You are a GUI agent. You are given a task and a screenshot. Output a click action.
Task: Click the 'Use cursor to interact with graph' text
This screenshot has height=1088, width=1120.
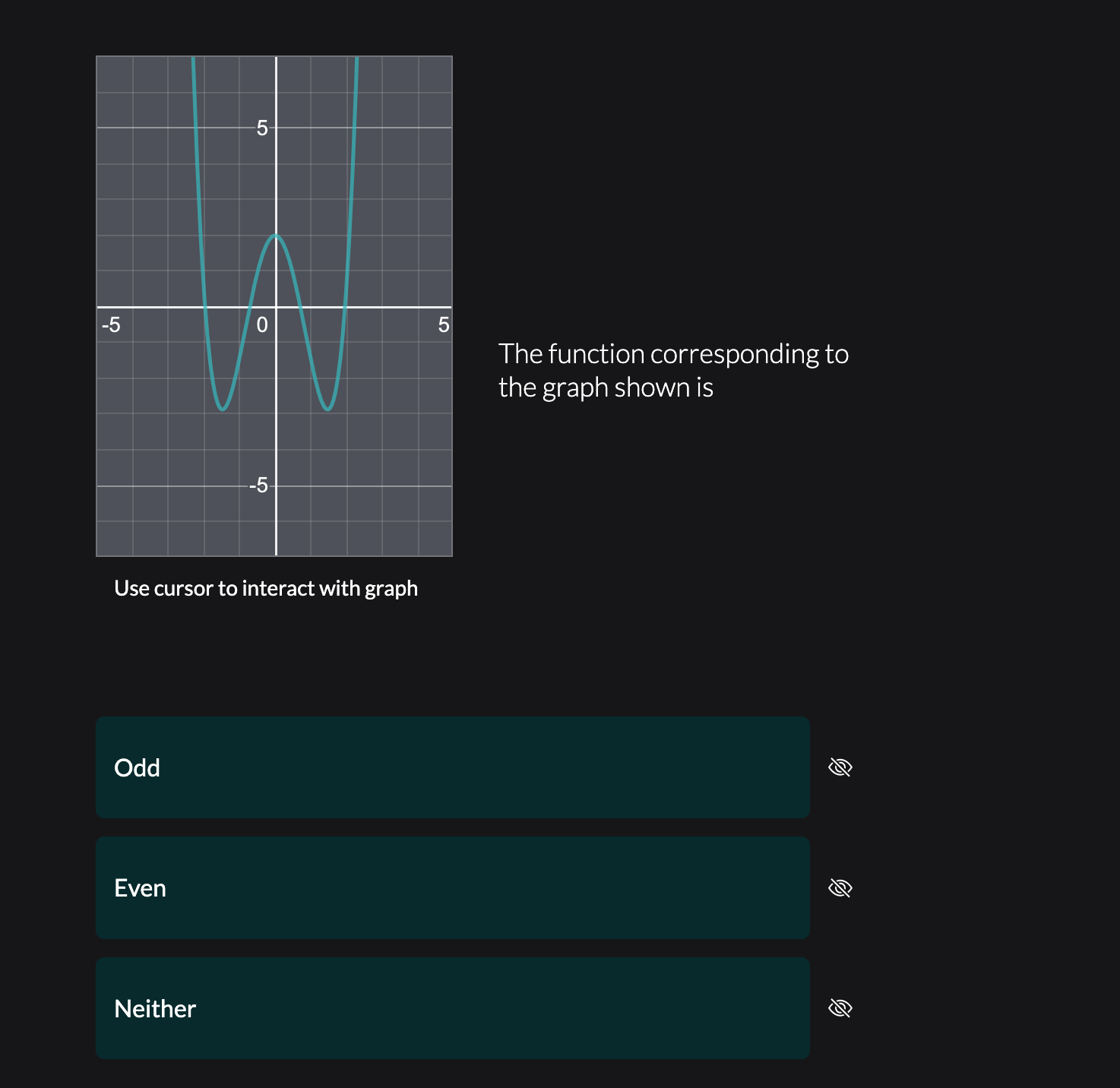click(x=266, y=587)
